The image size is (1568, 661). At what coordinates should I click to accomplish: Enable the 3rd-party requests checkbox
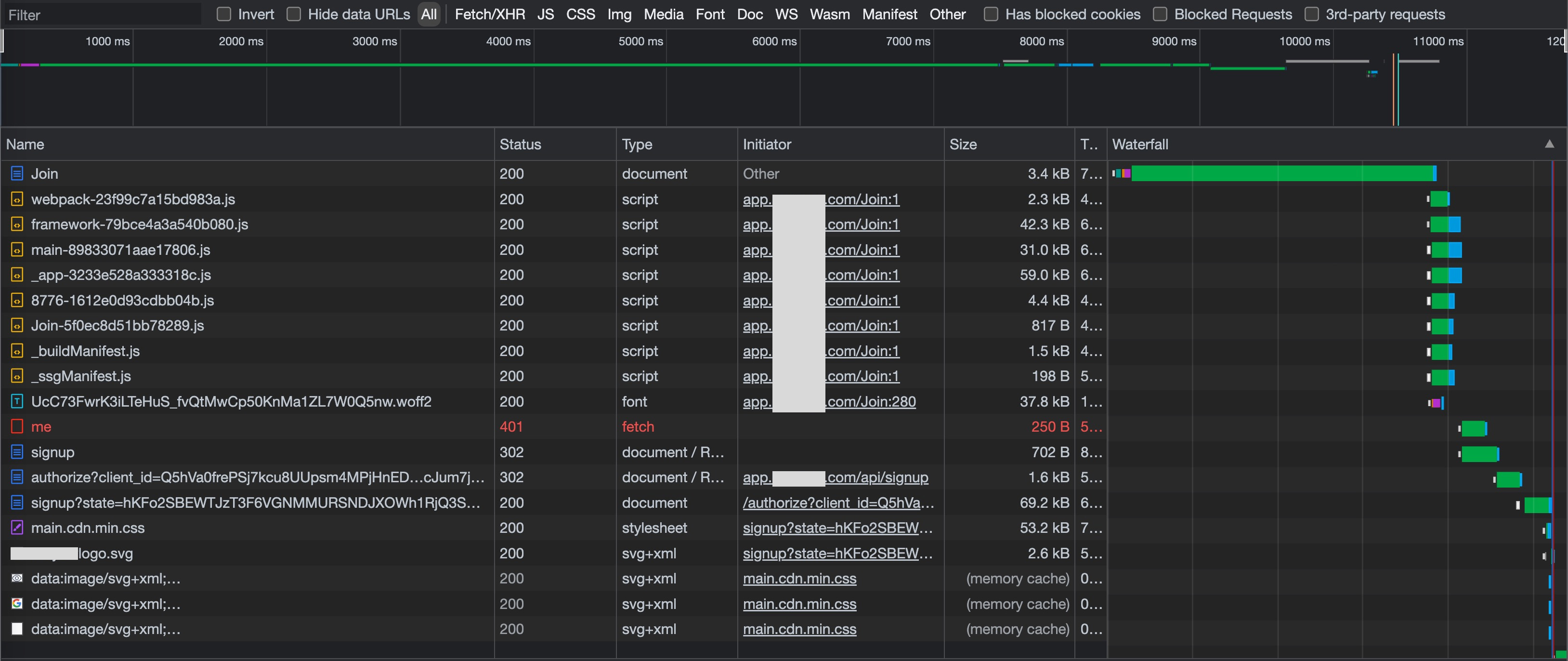(x=1312, y=14)
